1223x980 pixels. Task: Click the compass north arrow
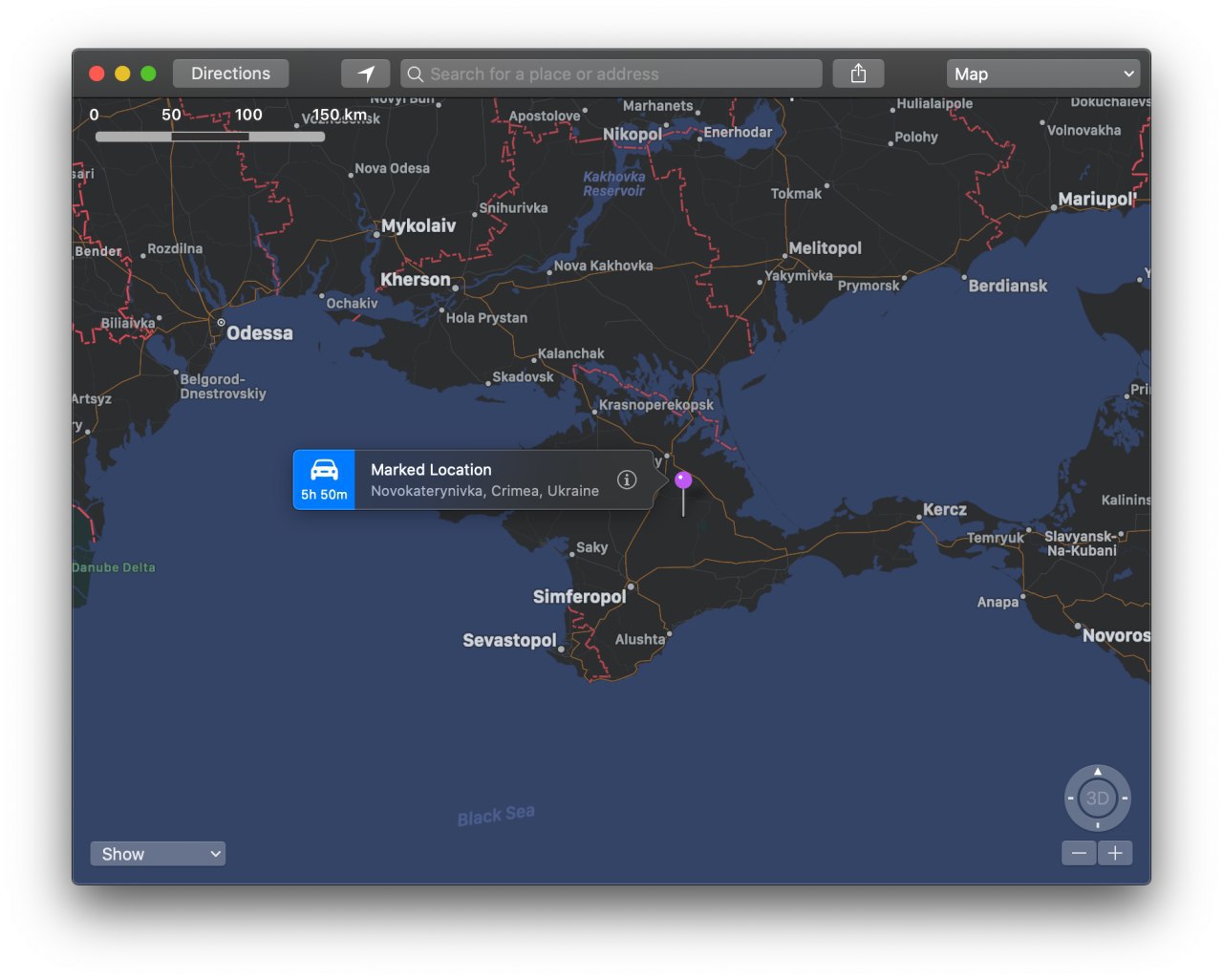1098,771
